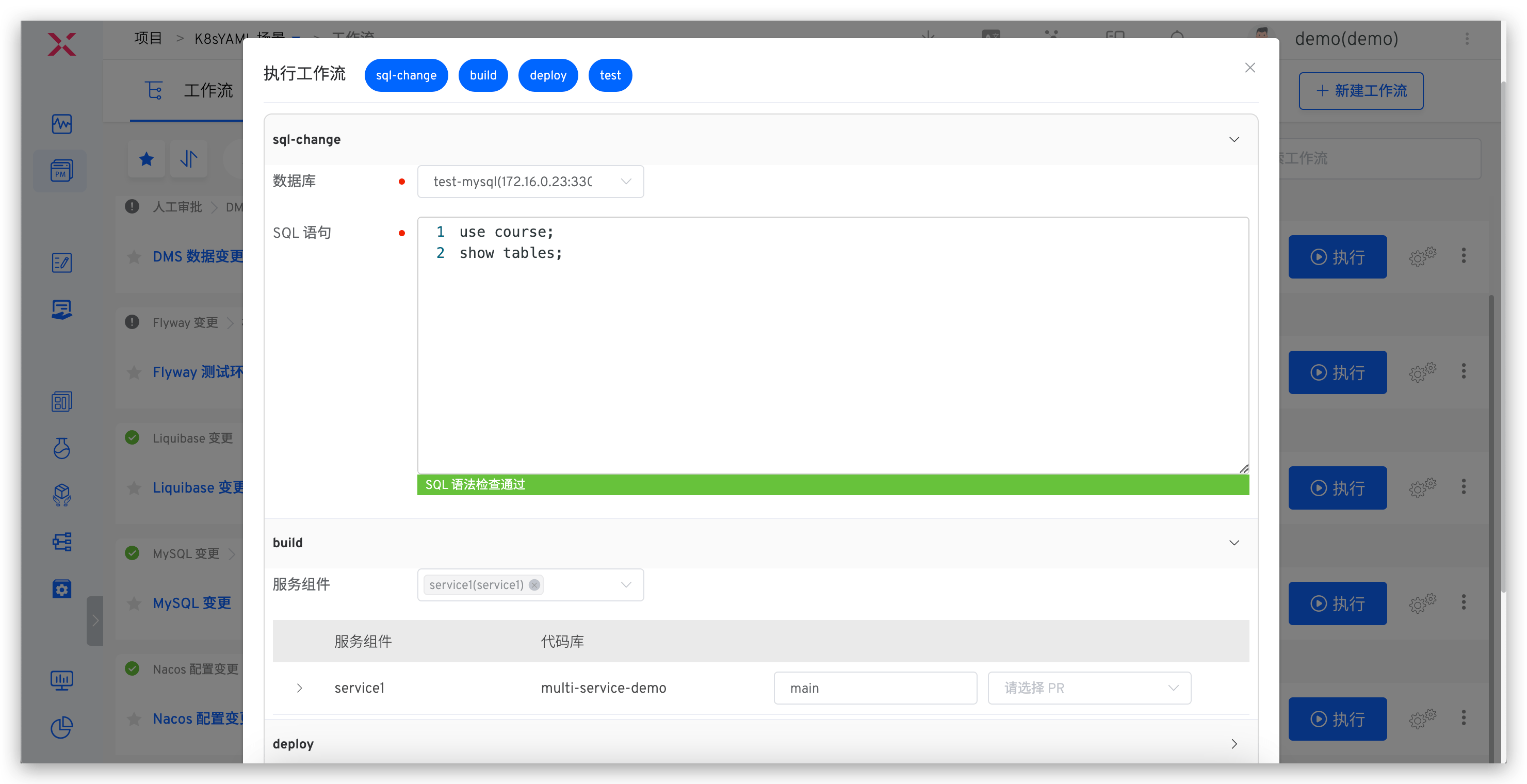This screenshot has height=784, width=1527.
Task: Click the sort arrows icon
Action: (188, 159)
